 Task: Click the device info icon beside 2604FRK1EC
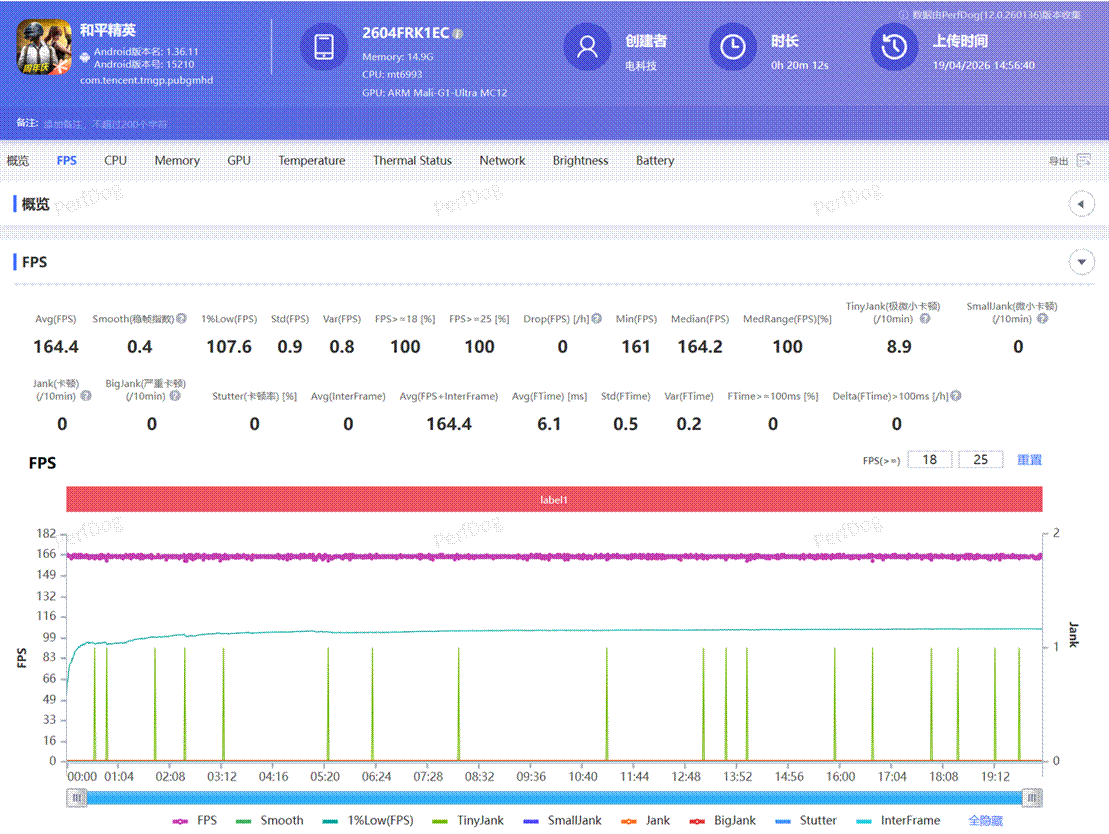458,34
